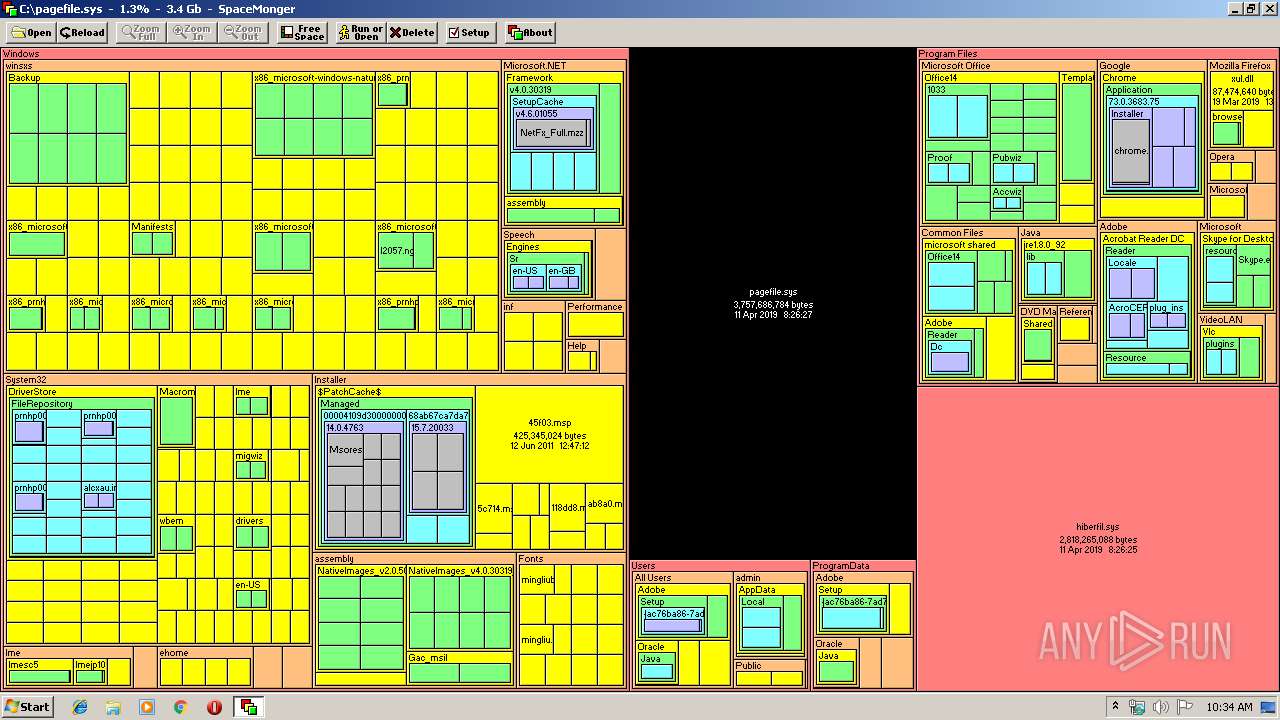
Task: Select the $PatchCache$ folder label
Action: (x=349, y=392)
